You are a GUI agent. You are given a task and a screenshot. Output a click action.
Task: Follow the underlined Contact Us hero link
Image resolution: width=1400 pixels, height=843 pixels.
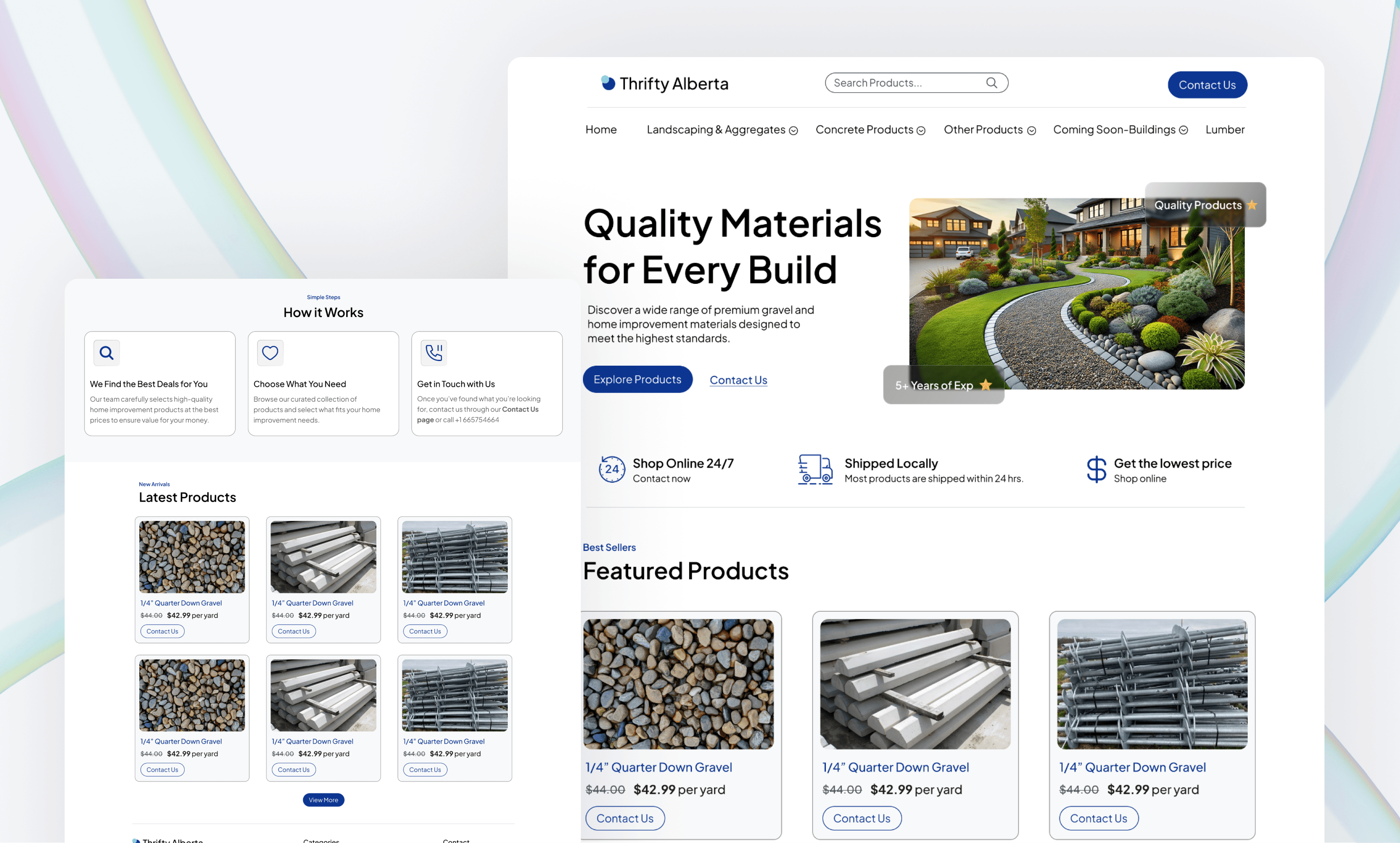click(738, 380)
